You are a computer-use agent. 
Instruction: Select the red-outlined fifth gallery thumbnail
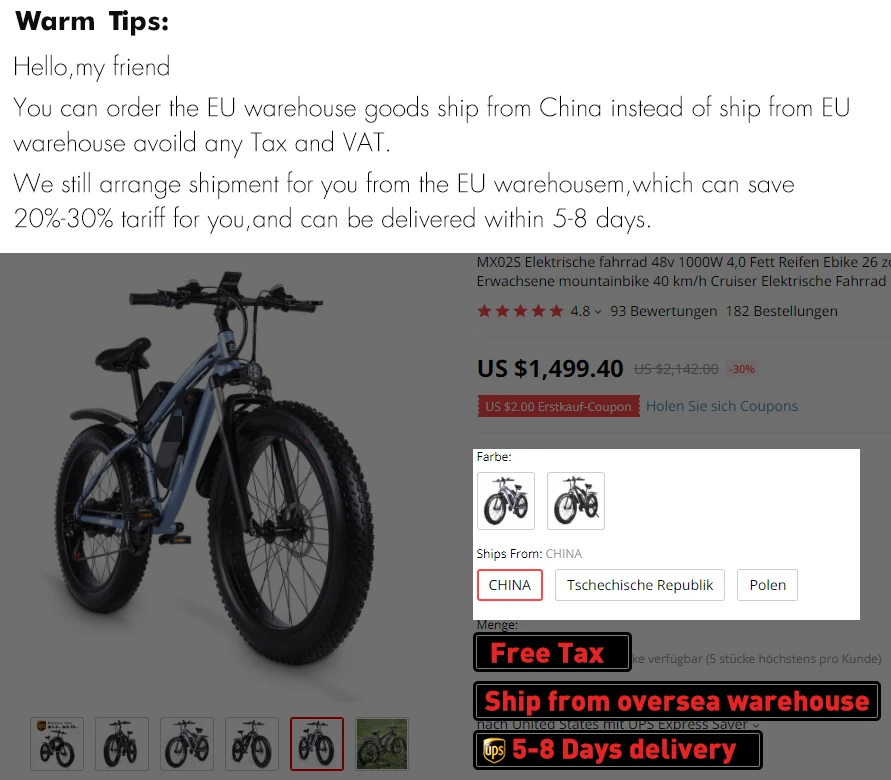(317, 744)
